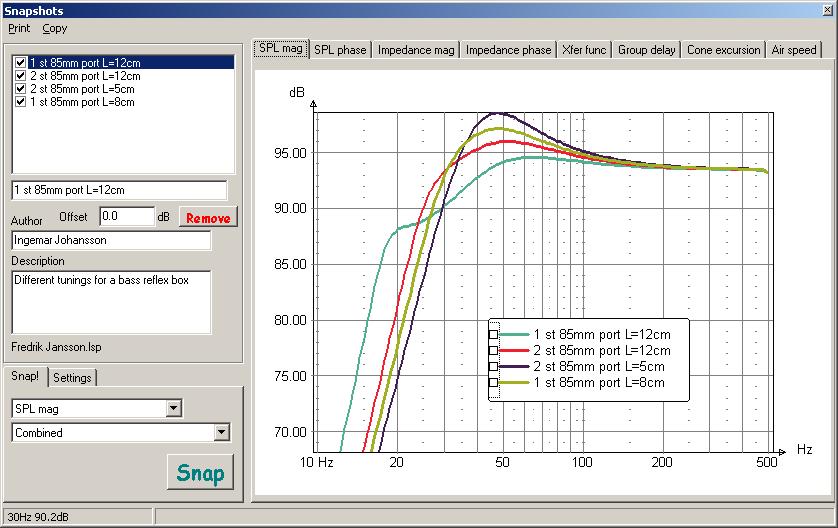Toggle legend checkbox for '2 st 85mm port L=5cm'

(493, 367)
